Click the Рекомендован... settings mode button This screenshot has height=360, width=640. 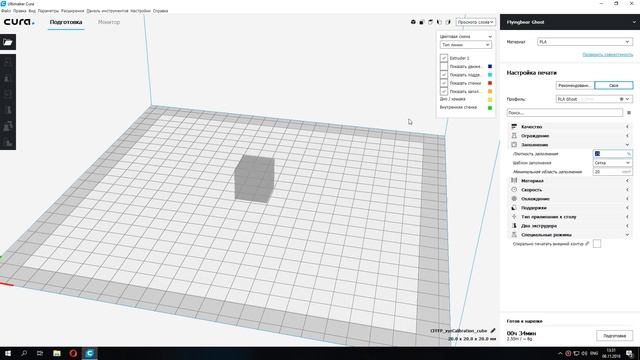[575, 85]
